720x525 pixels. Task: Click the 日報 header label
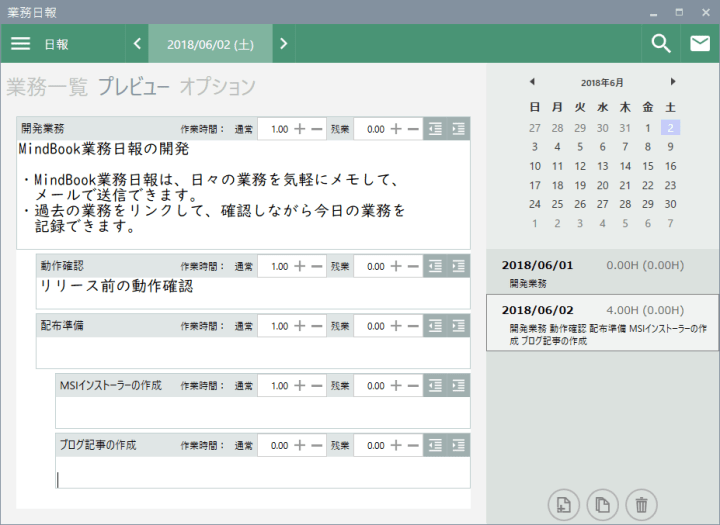pyautogui.click(x=56, y=45)
